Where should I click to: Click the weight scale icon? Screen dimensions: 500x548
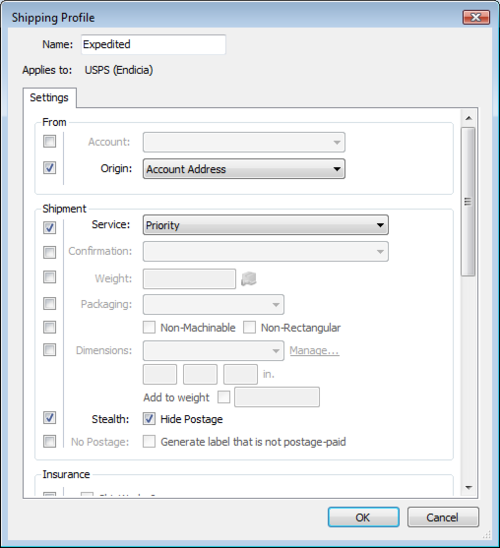tap(248, 279)
